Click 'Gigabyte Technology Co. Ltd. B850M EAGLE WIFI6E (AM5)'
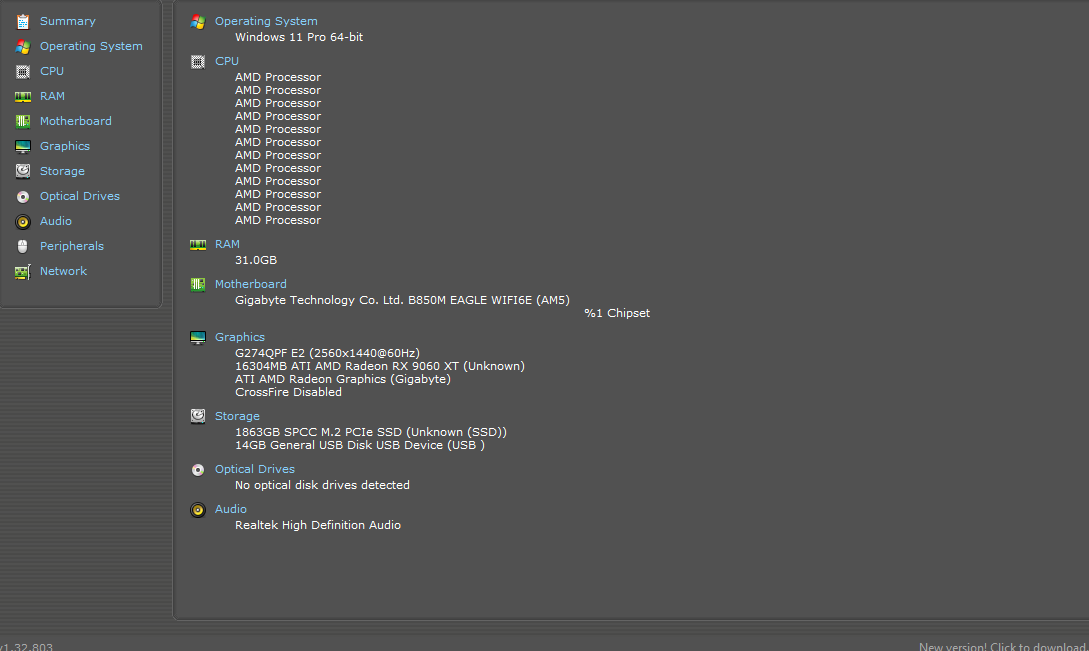 402,300
